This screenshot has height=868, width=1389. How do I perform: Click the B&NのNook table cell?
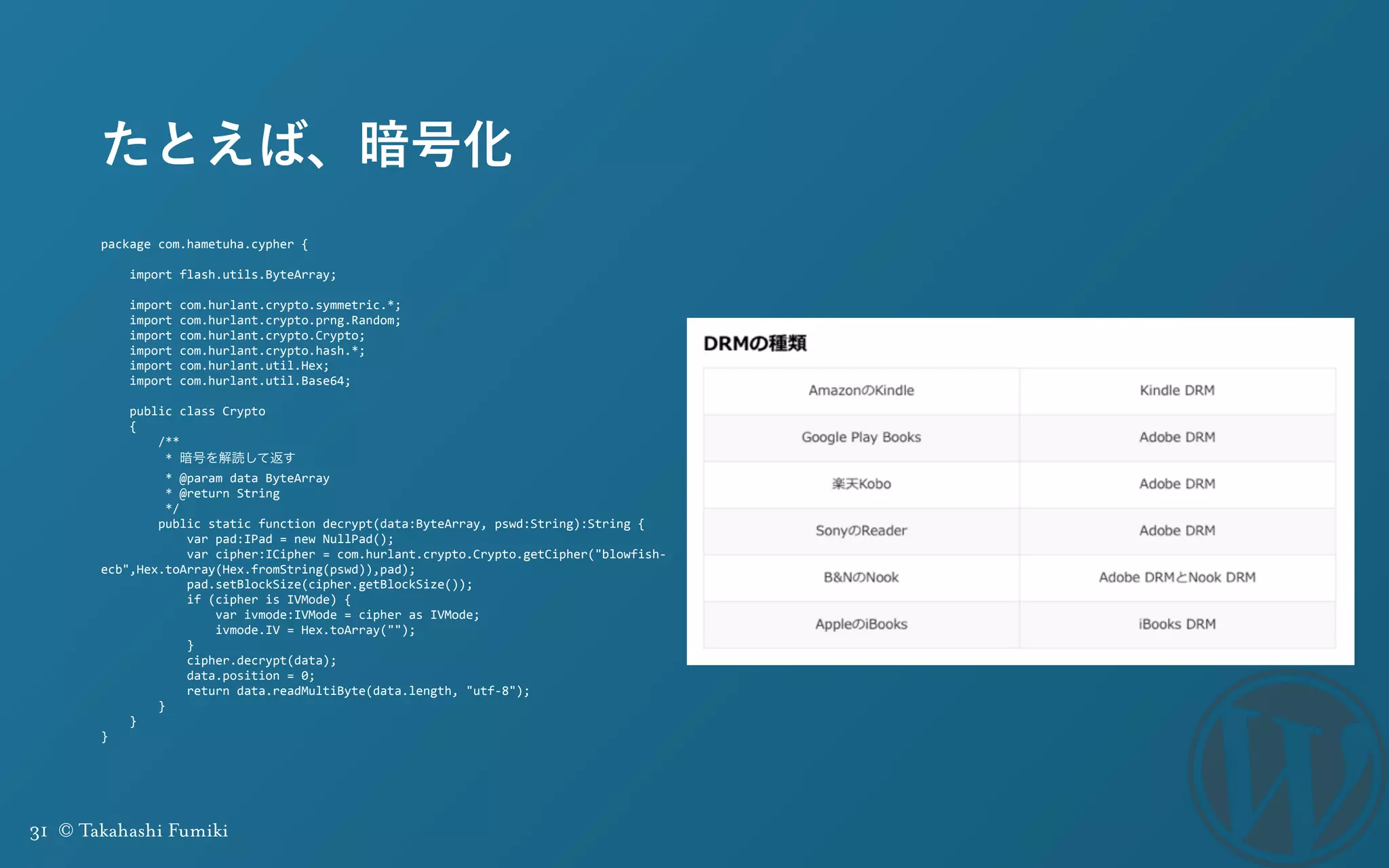[x=861, y=578]
